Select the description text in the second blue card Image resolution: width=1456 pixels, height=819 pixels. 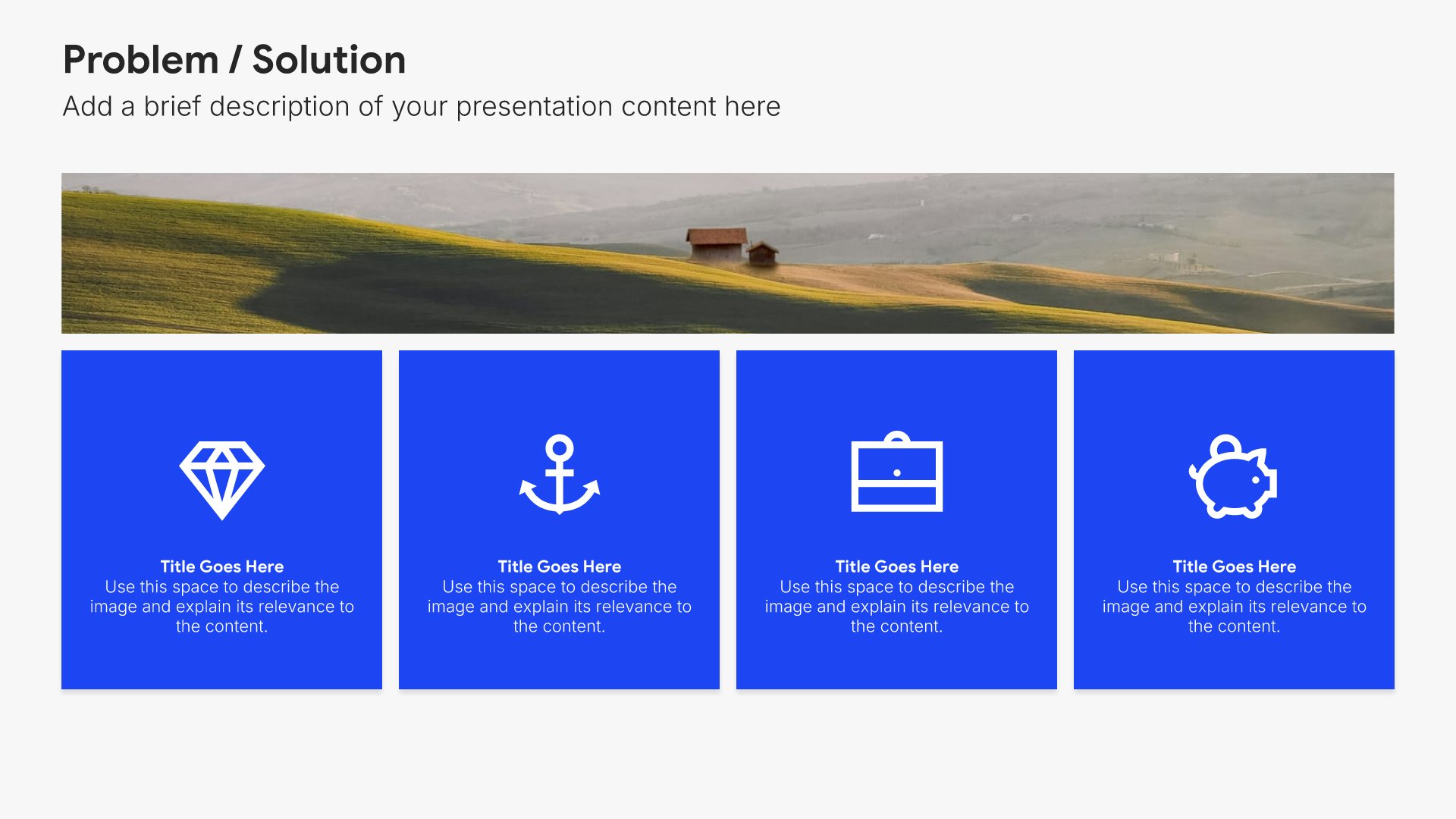click(x=560, y=607)
